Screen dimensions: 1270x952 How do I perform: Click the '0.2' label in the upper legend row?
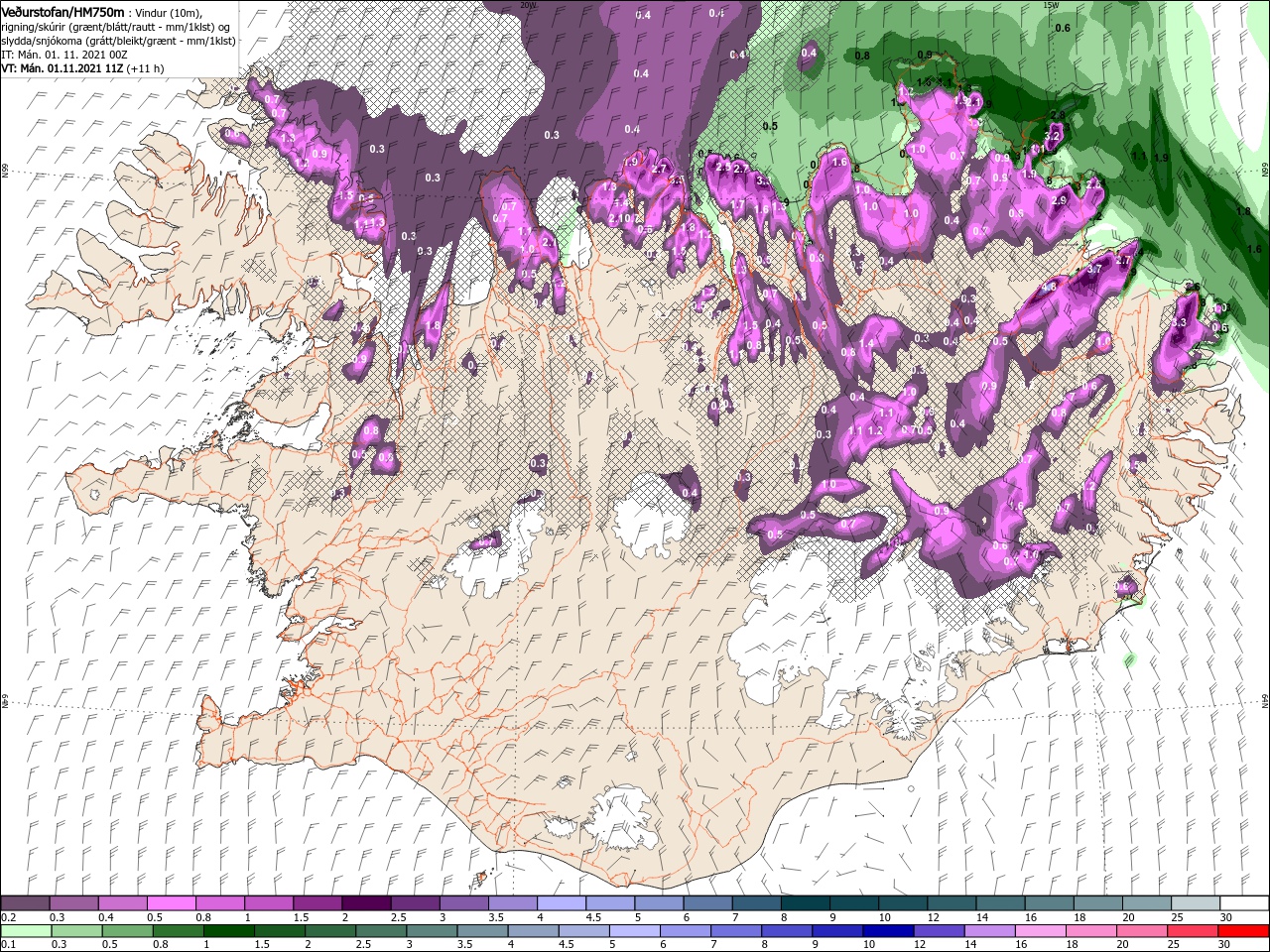click(x=8, y=917)
